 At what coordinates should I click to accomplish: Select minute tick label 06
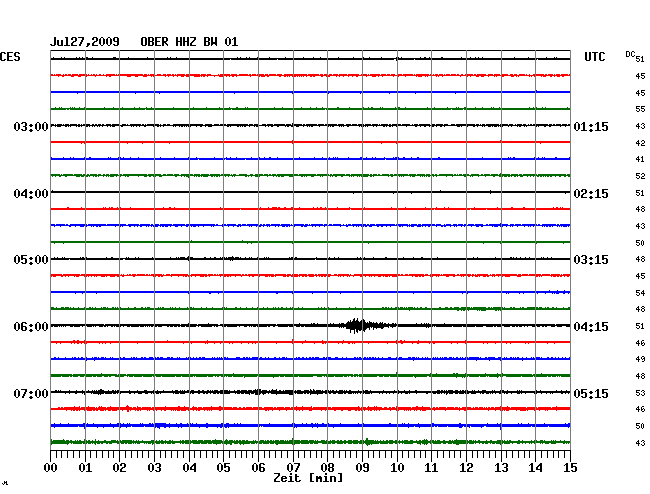click(258, 468)
